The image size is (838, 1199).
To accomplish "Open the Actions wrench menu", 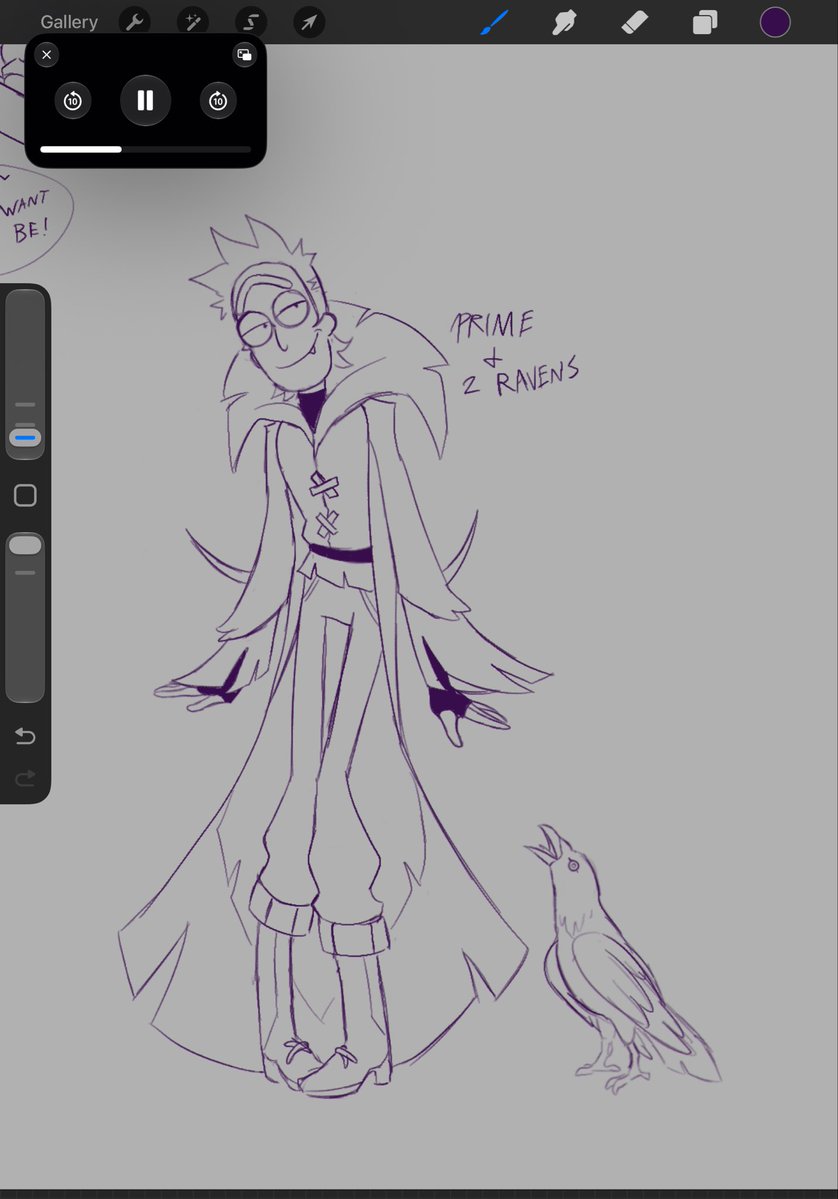I will click(x=135, y=22).
